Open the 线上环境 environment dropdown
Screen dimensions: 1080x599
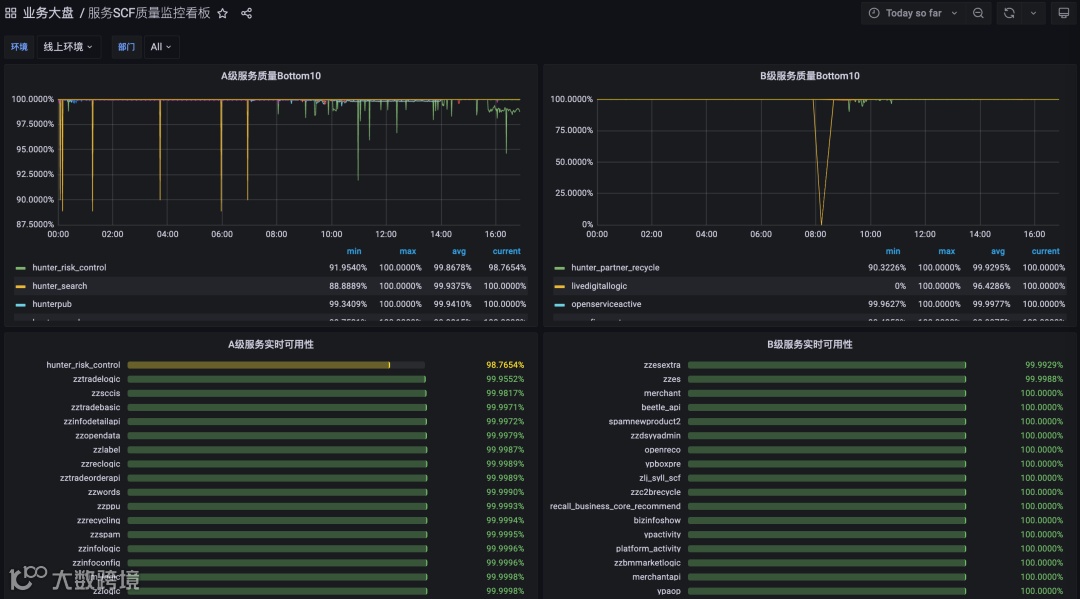tap(68, 47)
